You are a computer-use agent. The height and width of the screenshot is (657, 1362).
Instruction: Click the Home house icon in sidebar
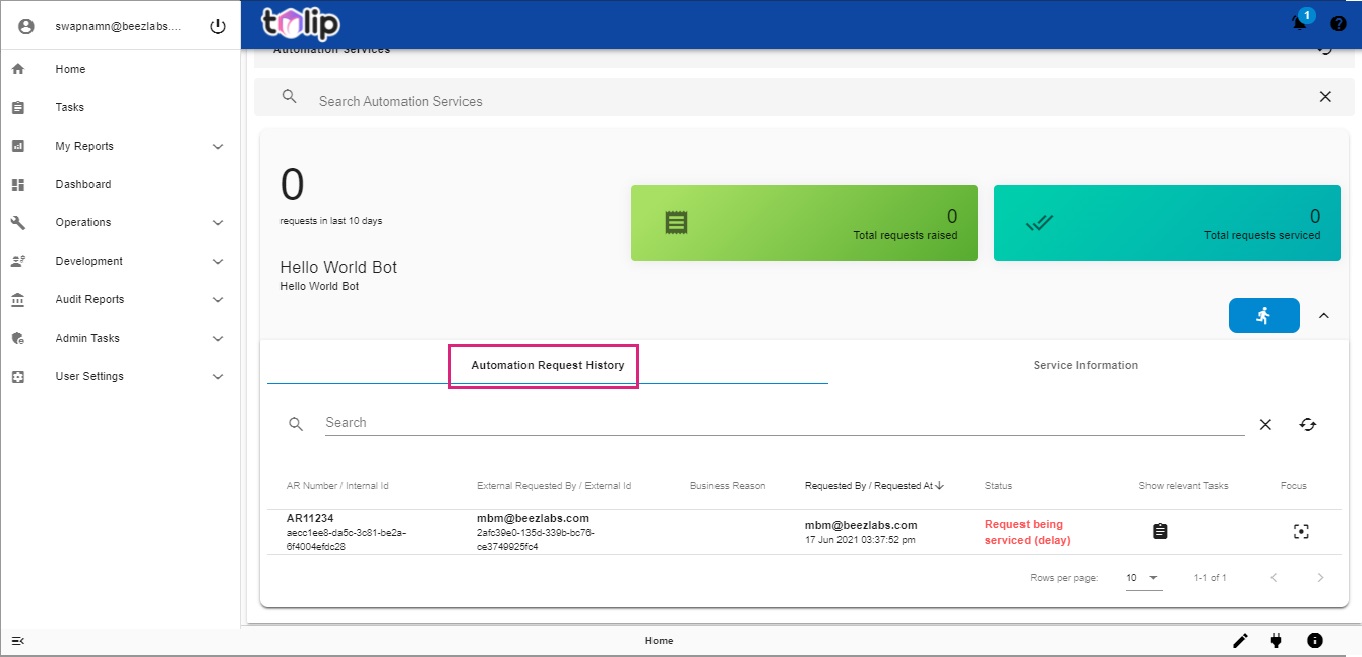tap(17, 69)
